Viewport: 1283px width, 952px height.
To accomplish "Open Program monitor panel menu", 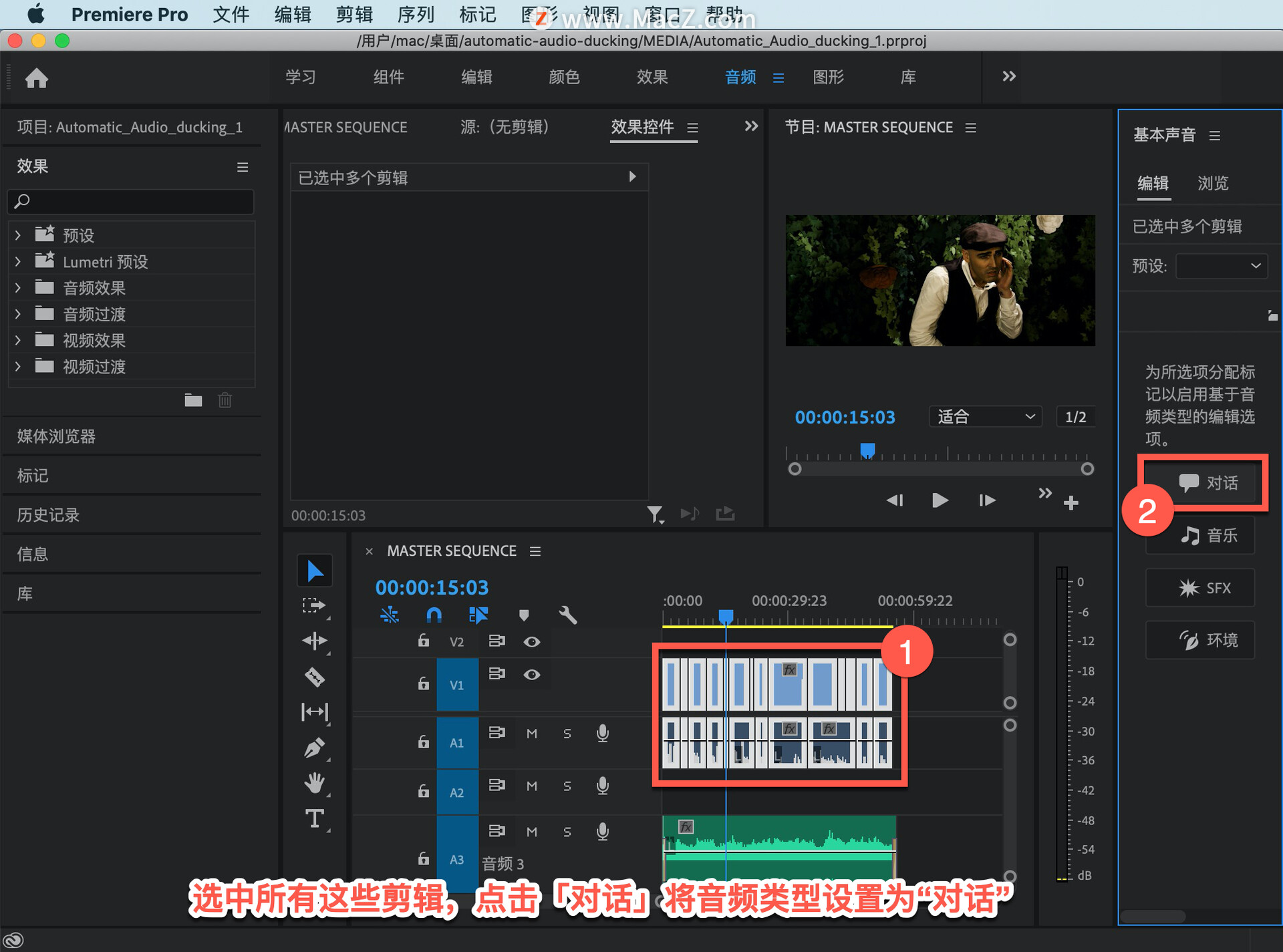I will point(971,128).
